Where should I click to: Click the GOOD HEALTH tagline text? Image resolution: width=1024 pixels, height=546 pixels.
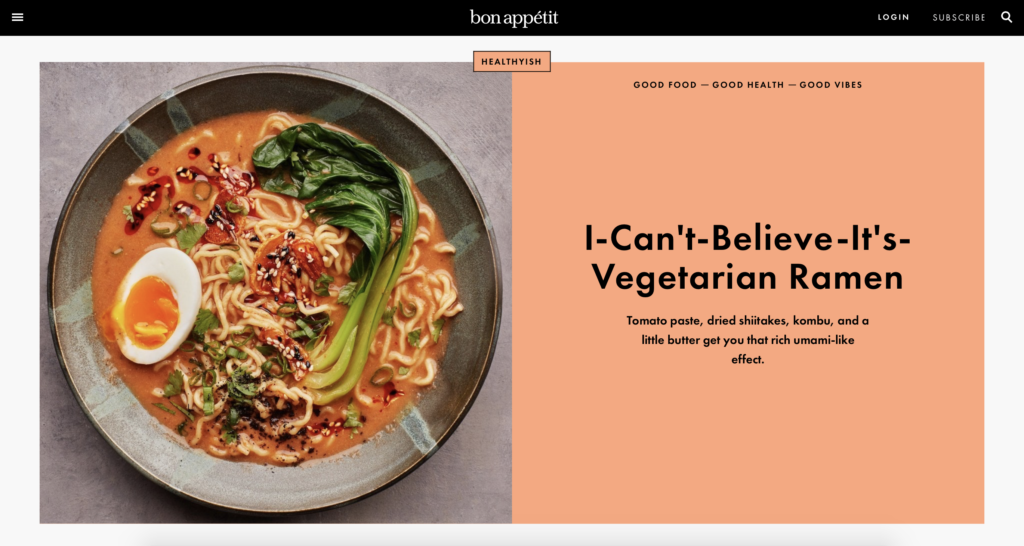[748, 85]
